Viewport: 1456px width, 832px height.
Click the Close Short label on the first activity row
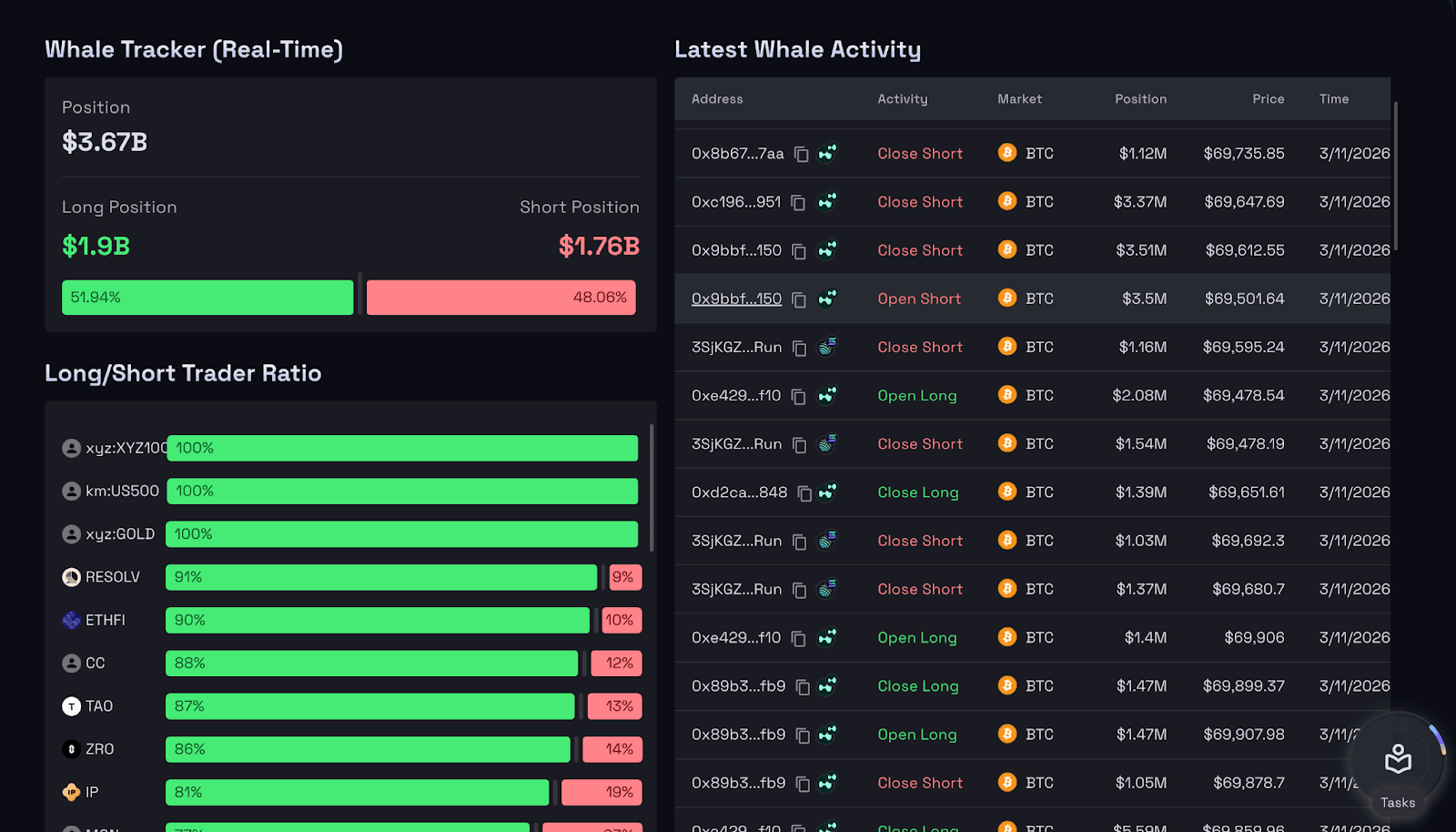tap(919, 153)
